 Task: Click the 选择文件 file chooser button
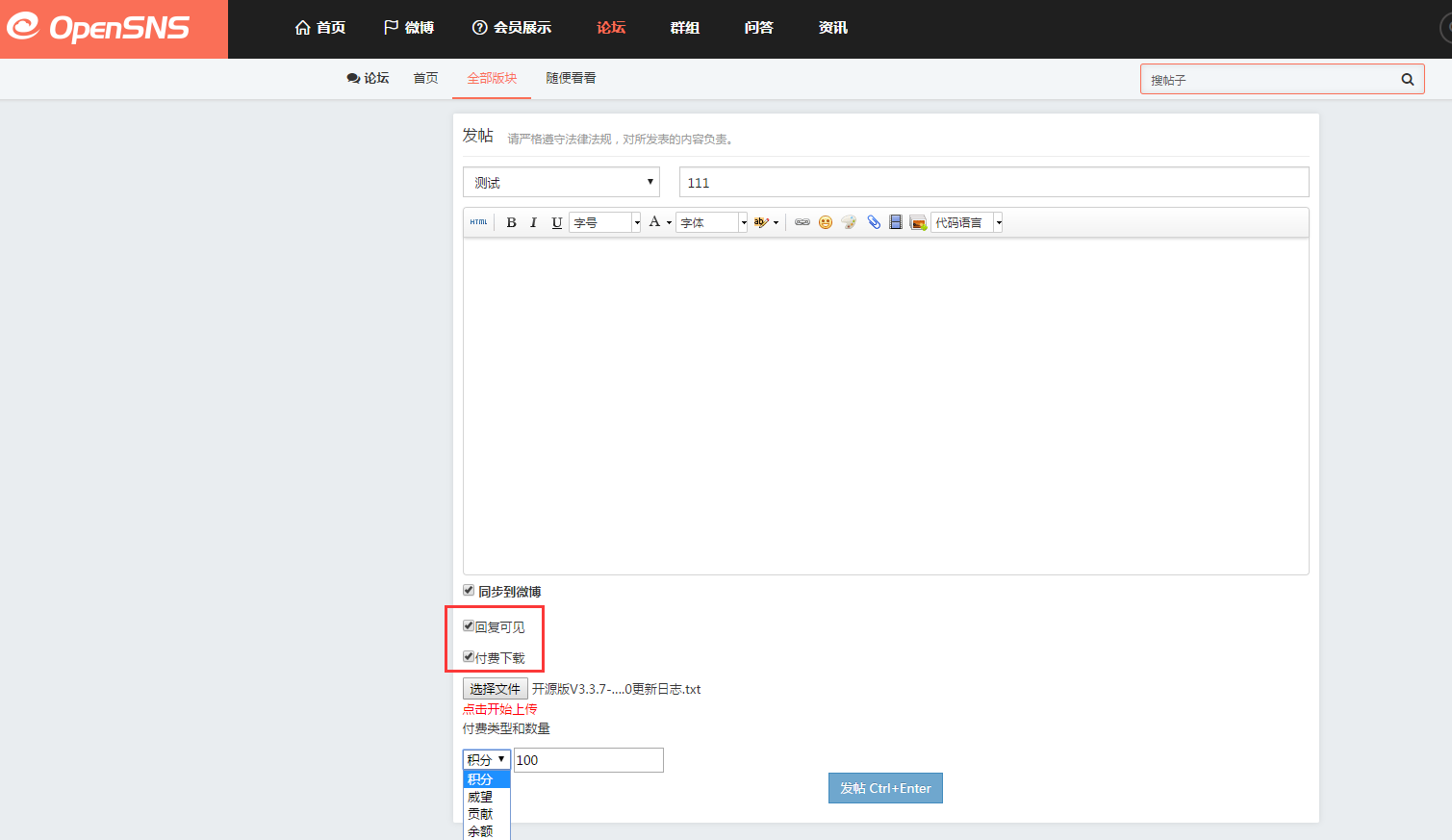(495, 689)
